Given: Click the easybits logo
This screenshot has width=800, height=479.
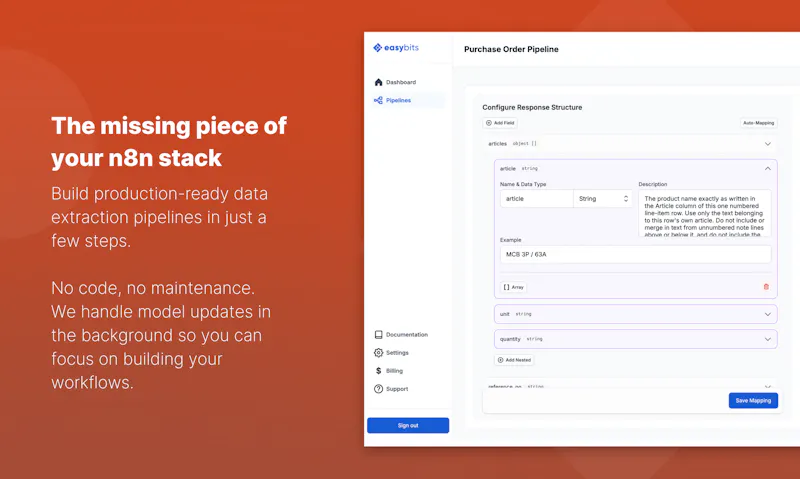Looking at the screenshot, I should coord(396,47).
